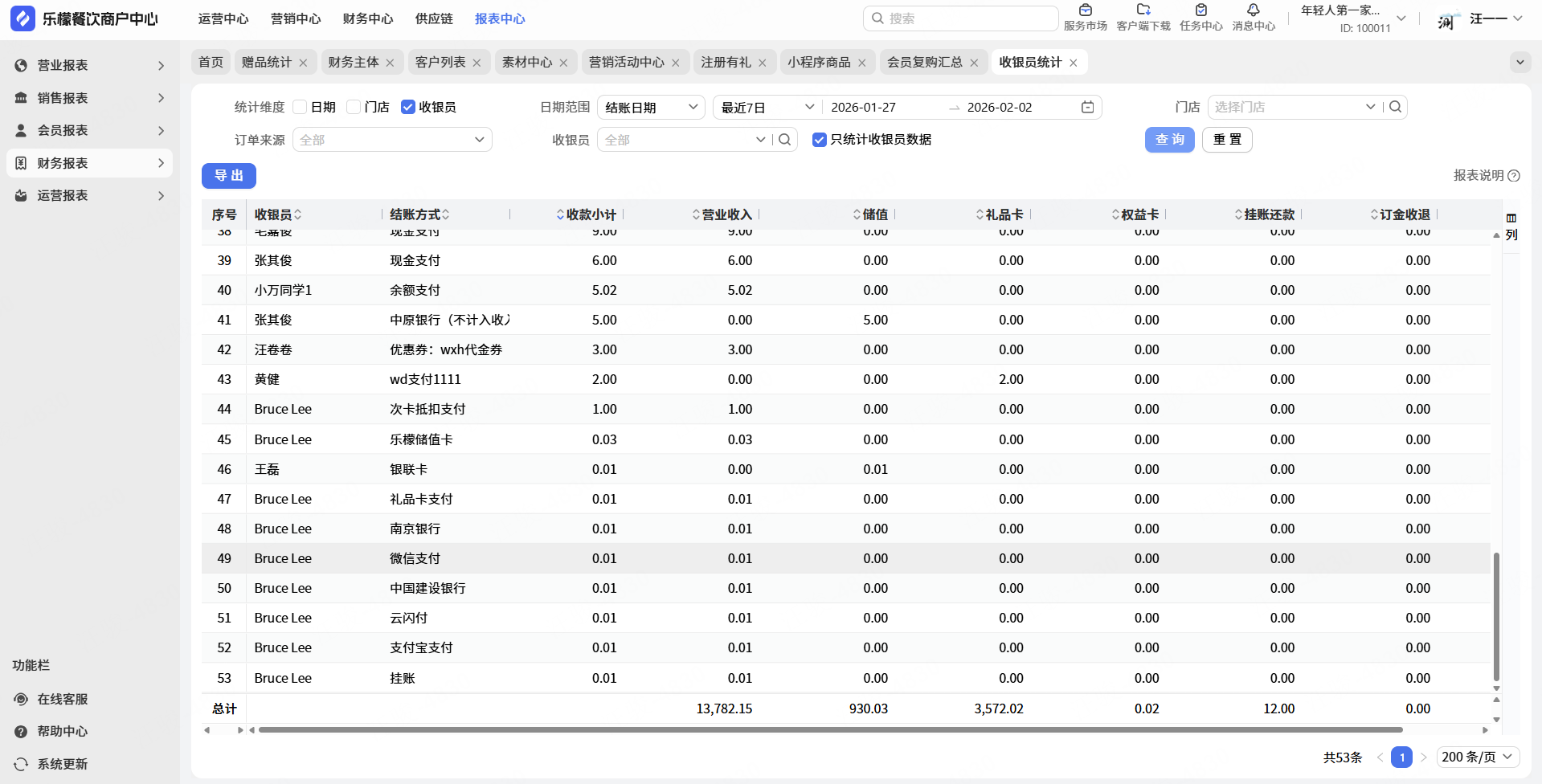Open the 任务中心 task center icon
The height and width of the screenshot is (784, 1542).
pos(1200,11)
